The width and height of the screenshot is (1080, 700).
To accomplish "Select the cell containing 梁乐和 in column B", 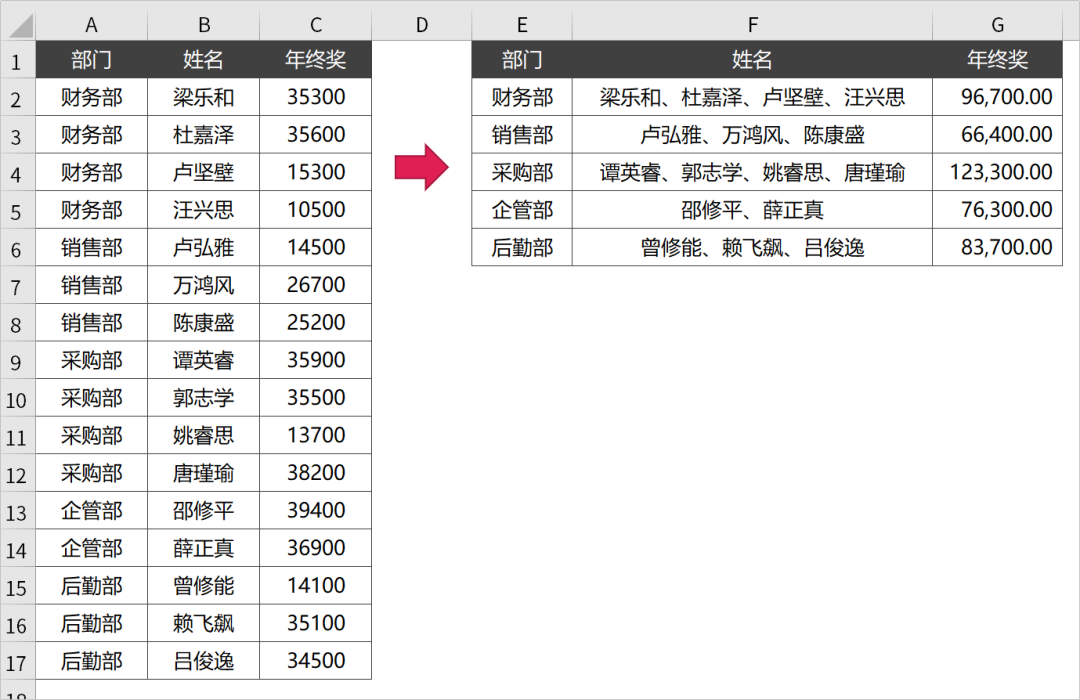I will coord(203,97).
